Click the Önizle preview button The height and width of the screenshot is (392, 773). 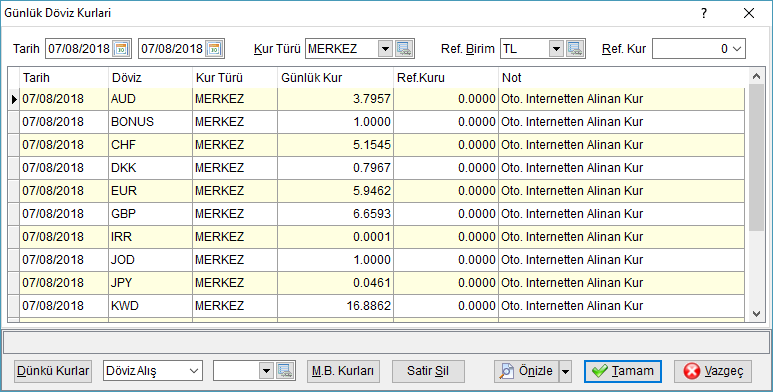(527, 371)
